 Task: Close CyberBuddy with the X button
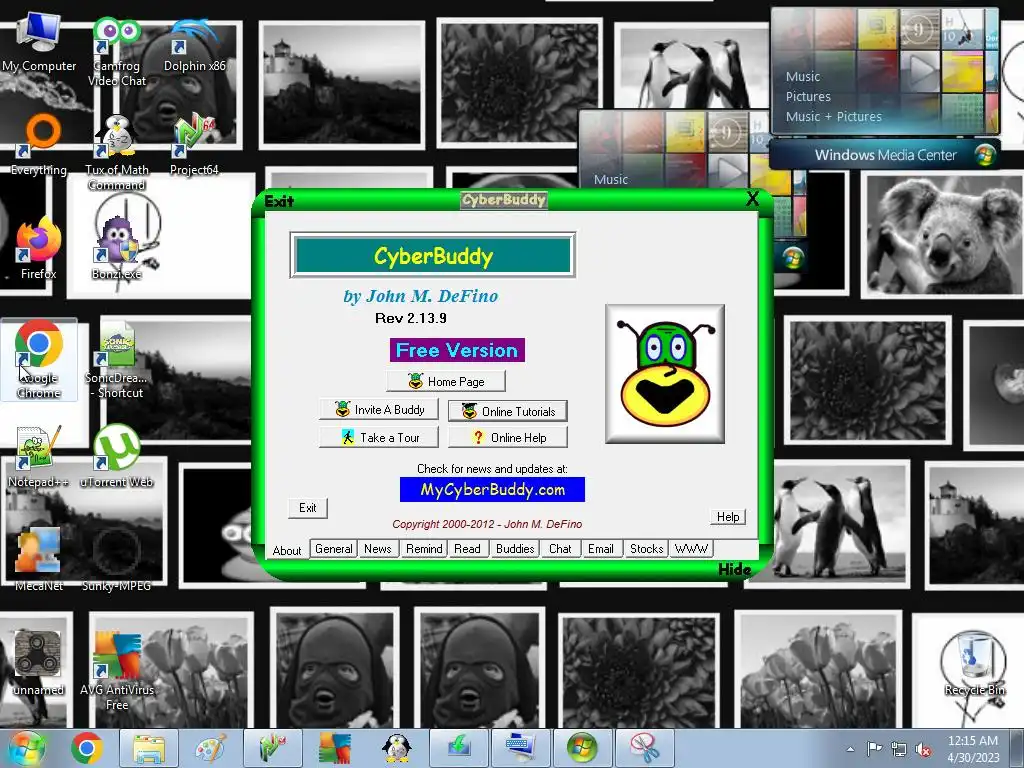[752, 199]
